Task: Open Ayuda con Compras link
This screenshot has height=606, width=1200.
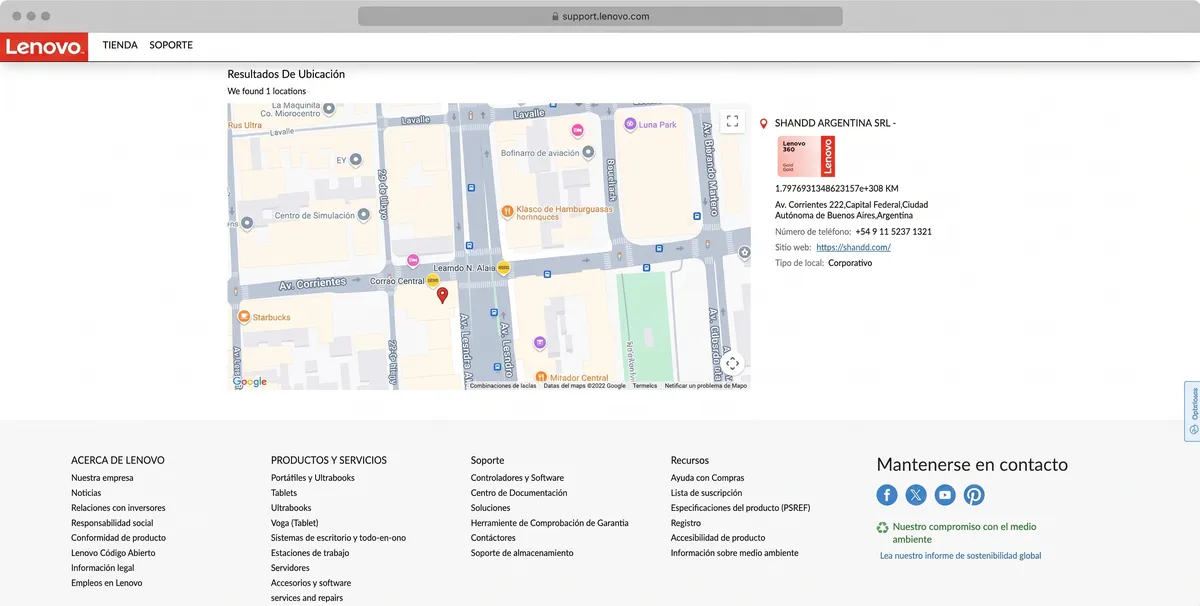Action: pos(708,478)
